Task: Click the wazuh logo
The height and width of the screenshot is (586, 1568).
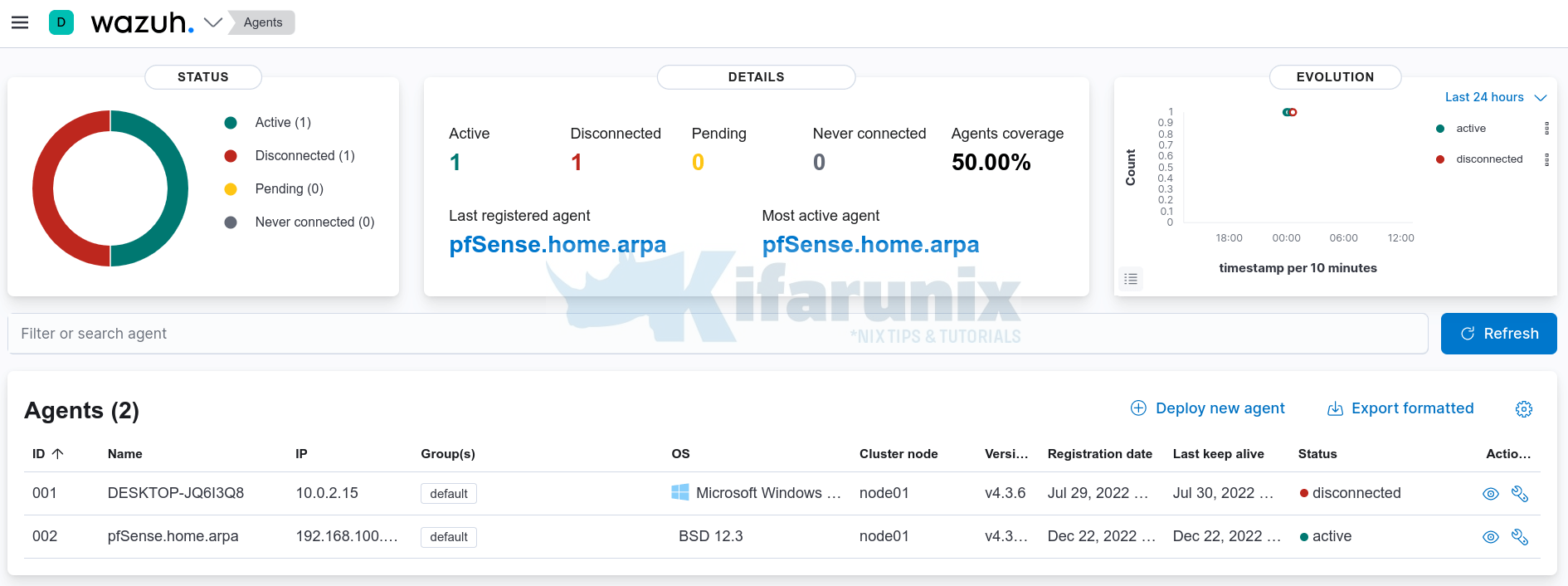Action: [142, 22]
